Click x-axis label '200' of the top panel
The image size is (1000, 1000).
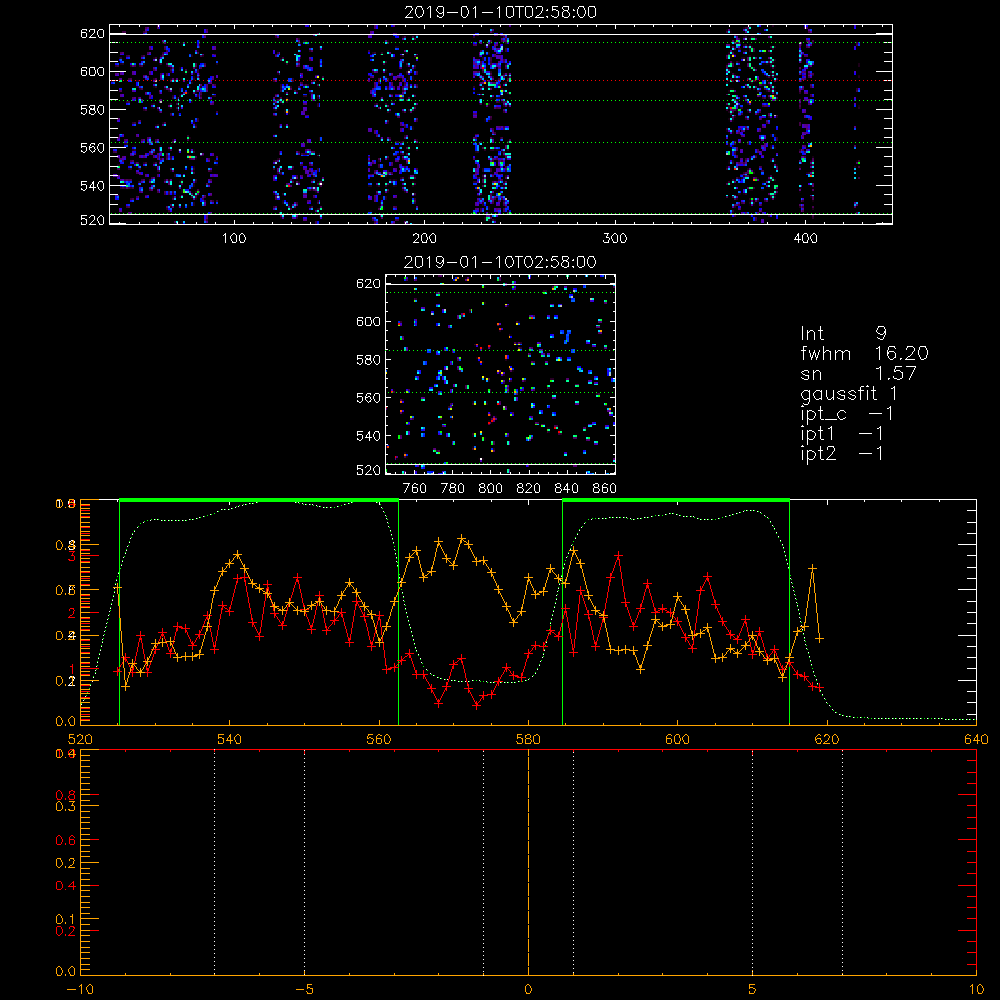424,239
